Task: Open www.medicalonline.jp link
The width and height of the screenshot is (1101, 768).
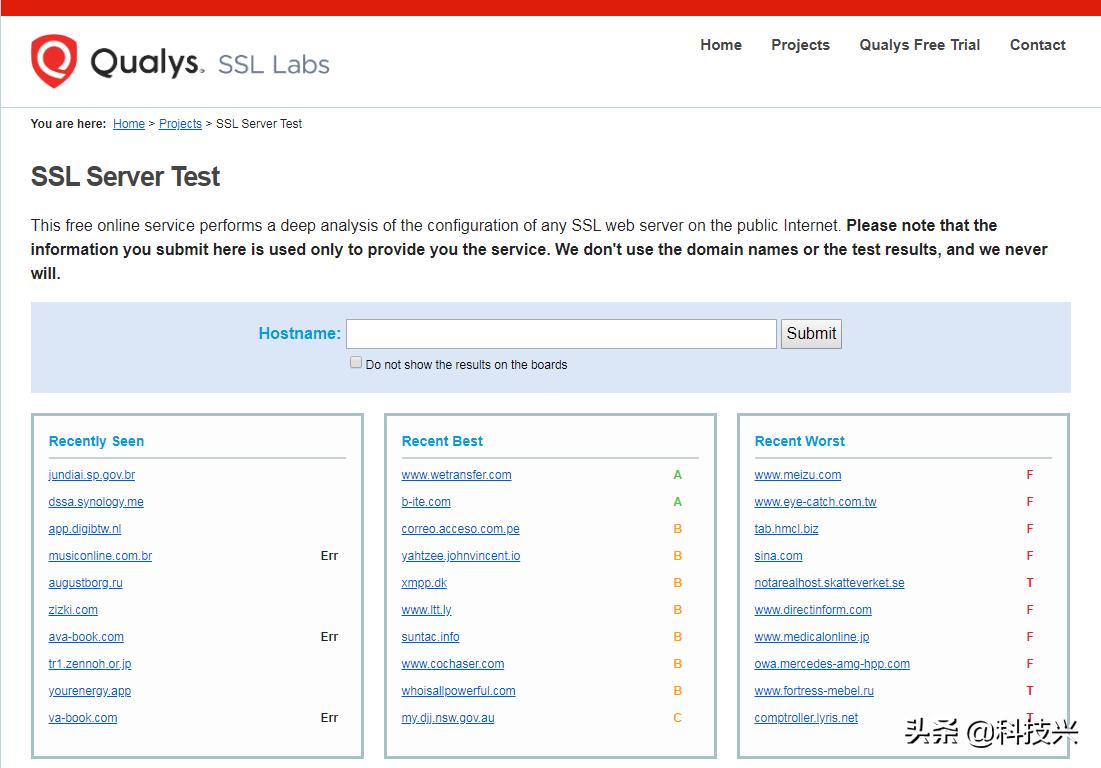Action: coord(811,637)
